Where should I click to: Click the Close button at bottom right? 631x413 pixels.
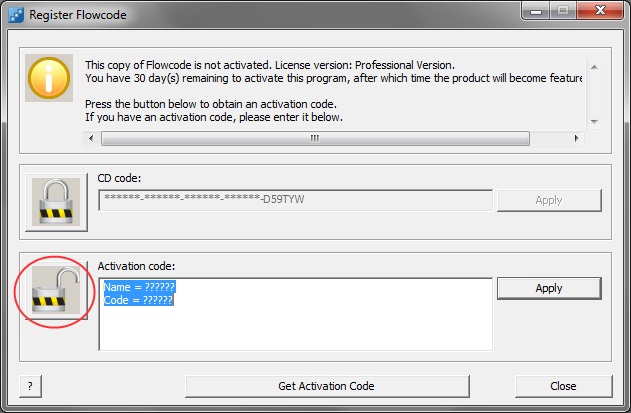(x=563, y=386)
